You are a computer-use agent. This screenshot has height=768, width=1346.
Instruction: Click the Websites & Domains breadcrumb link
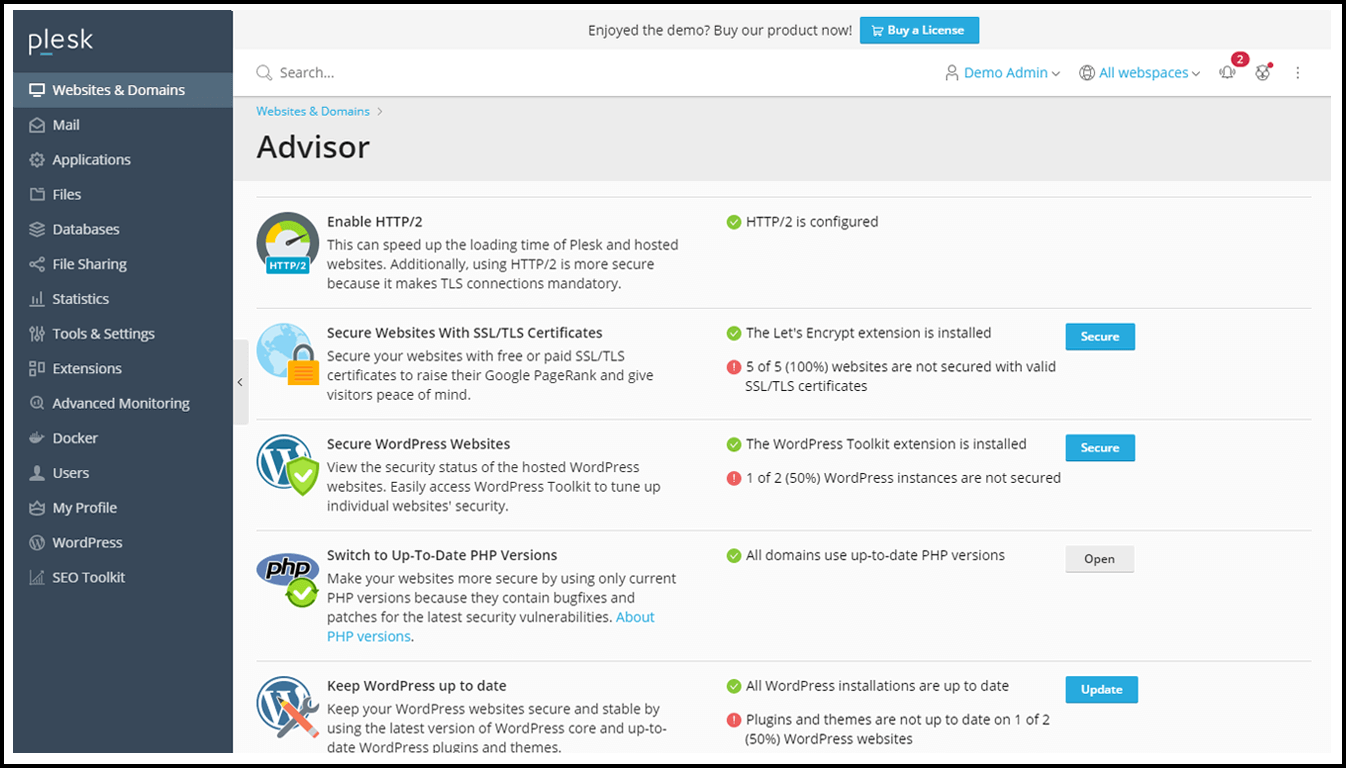coord(313,111)
